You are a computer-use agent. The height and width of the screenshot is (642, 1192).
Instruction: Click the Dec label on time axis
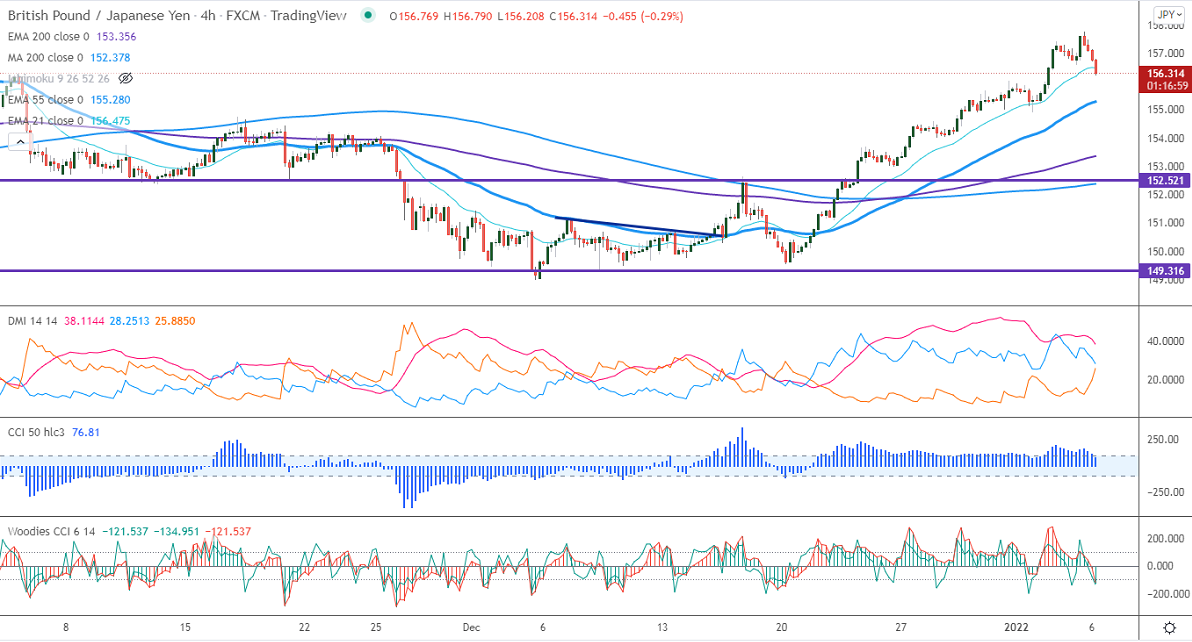[x=471, y=628]
